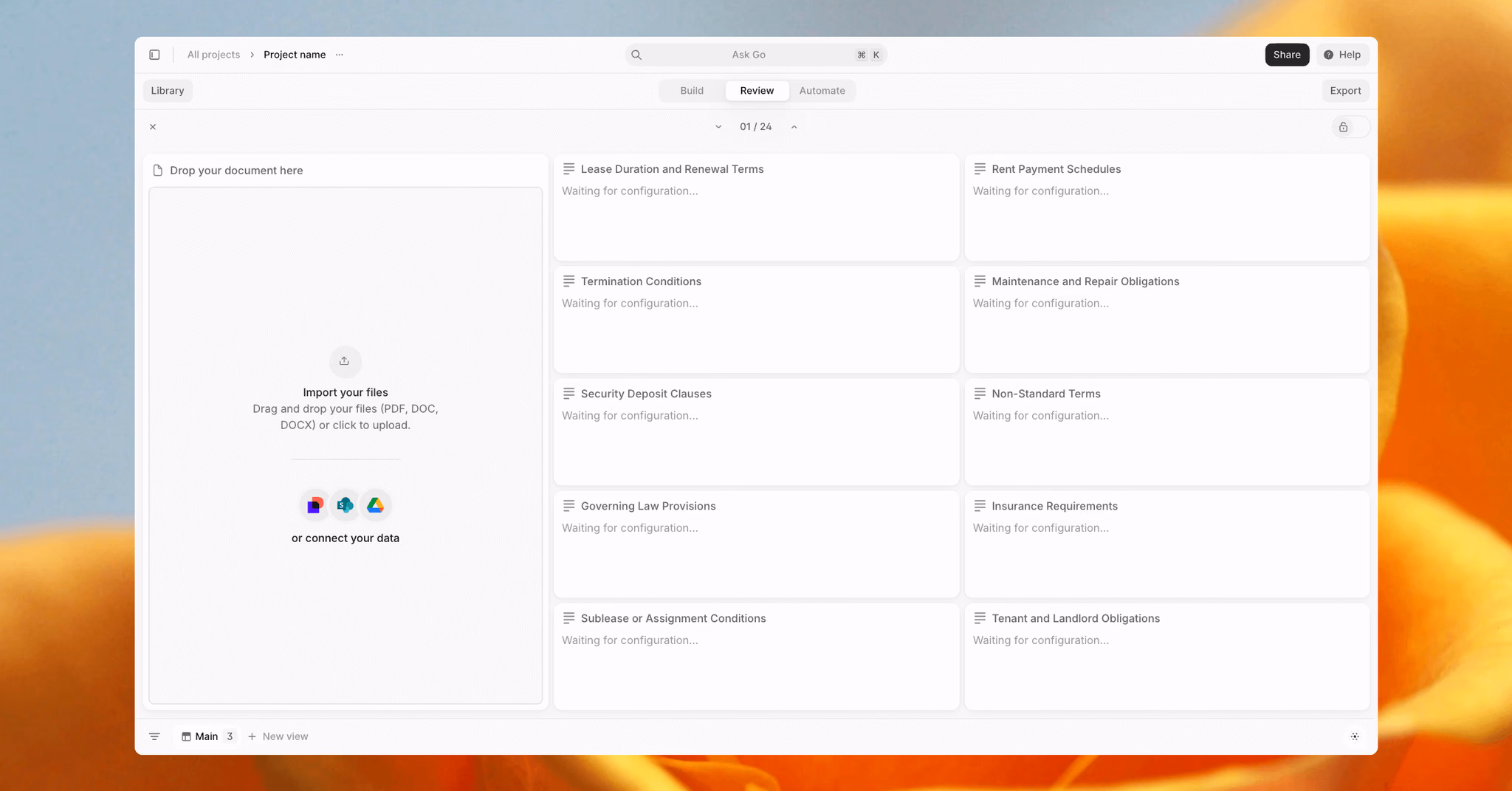The width and height of the screenshot is (1512, 791).
Task: Click the Export button
Action: click(x=1345, y=91)
